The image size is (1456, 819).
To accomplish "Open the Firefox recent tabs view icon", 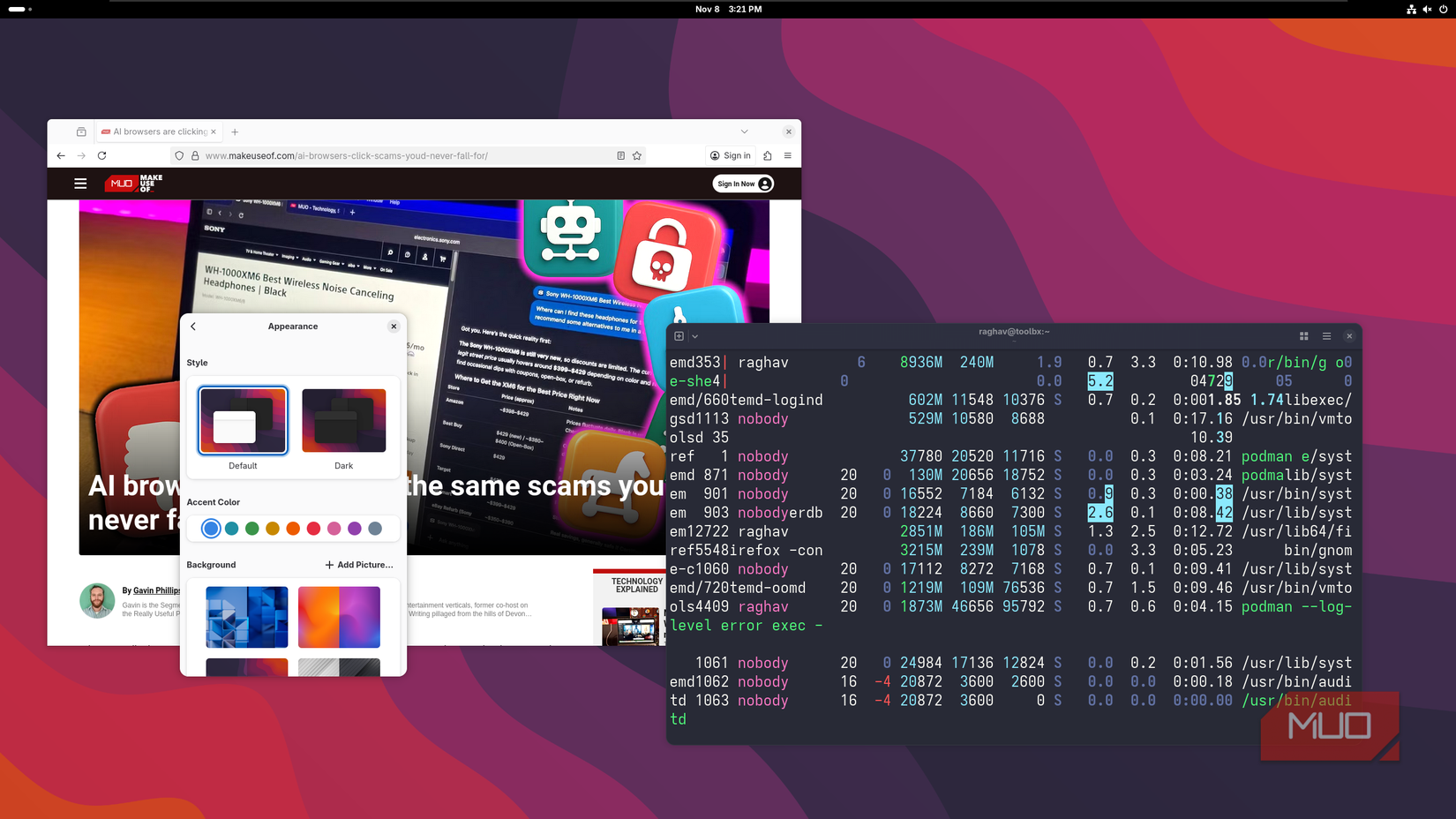I will [81, 131].
